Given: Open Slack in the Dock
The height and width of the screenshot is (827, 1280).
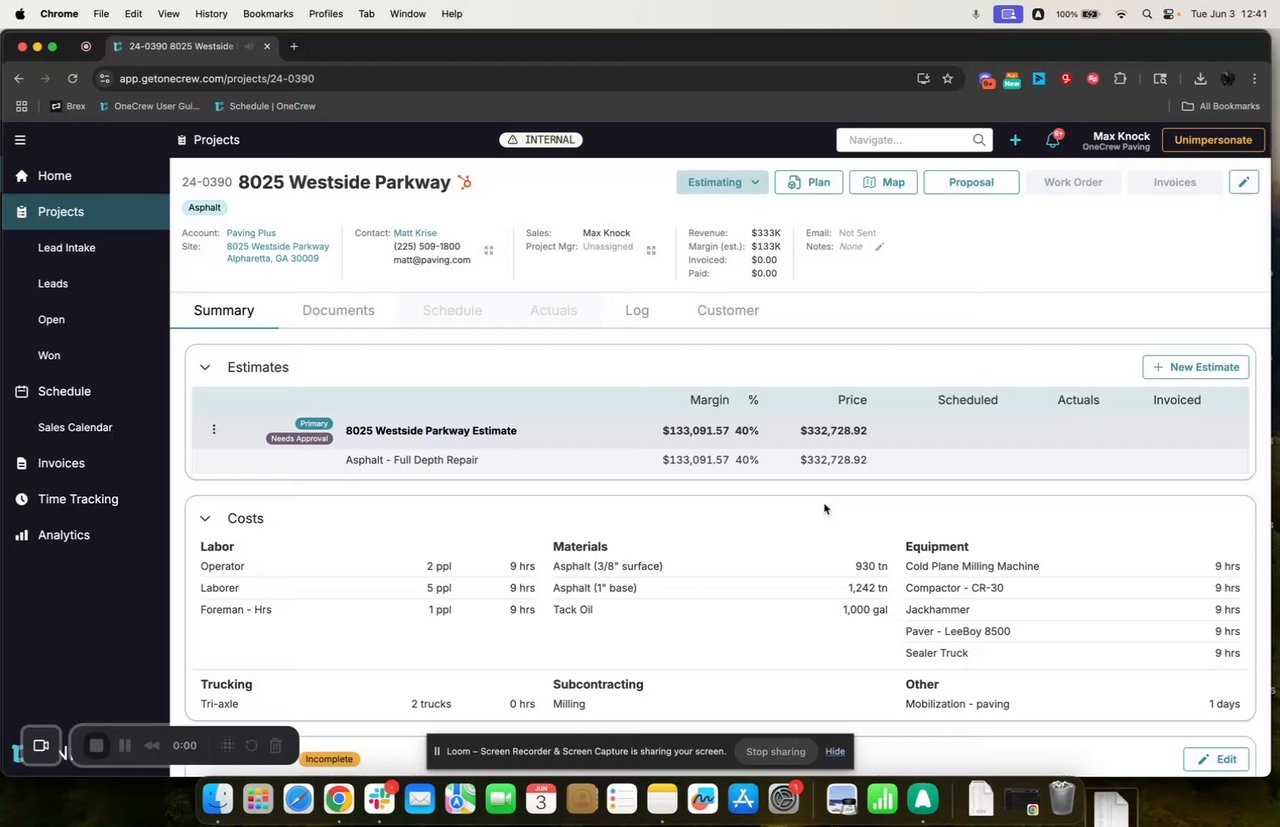Looking at the screenshot, I should (379, 799).
